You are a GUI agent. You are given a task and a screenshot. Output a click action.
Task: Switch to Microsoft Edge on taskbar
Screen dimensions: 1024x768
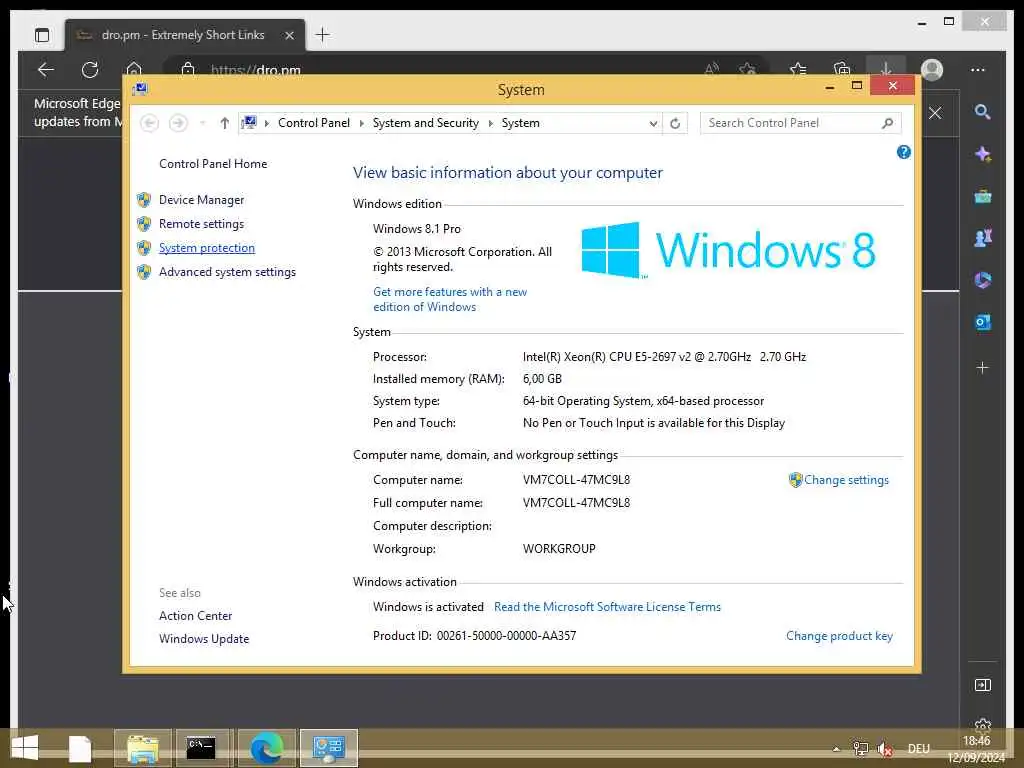(x=267, y=748)
